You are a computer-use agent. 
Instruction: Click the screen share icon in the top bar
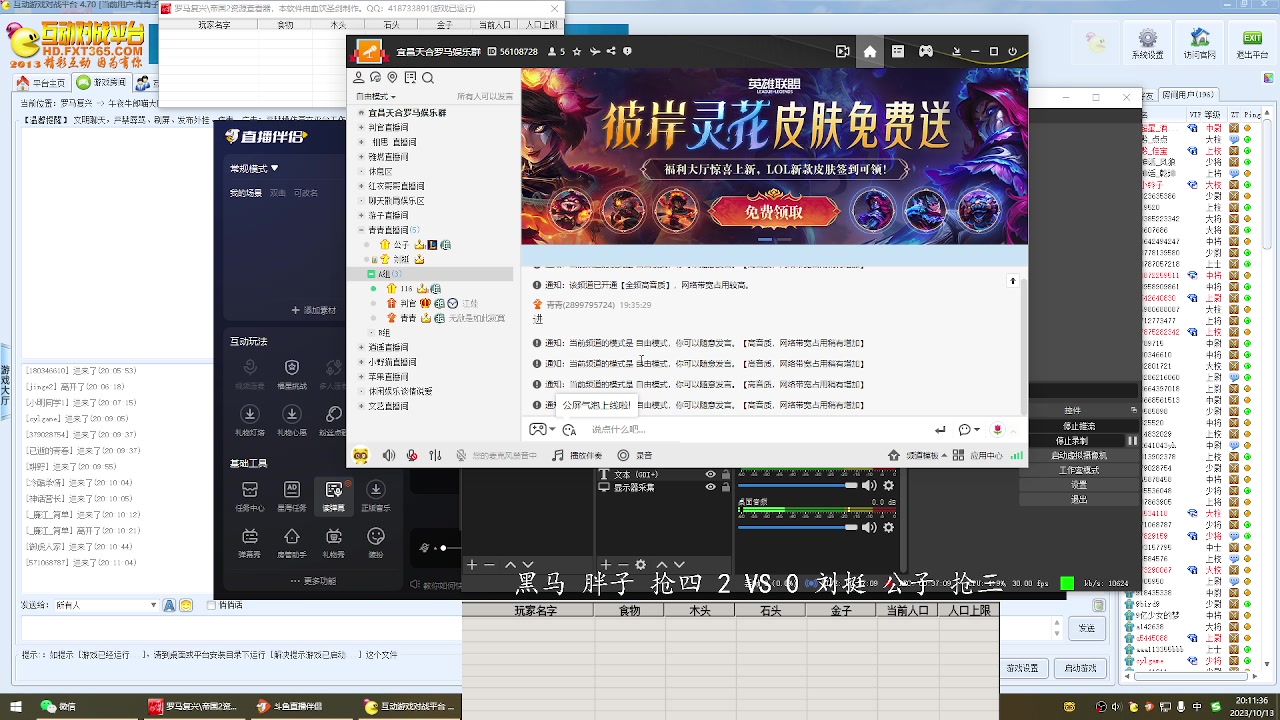tap(843, 51)
